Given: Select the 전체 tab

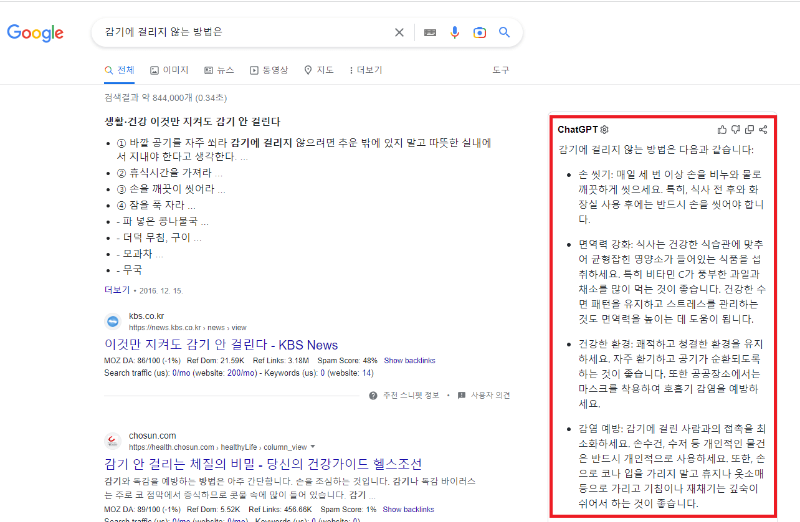Looking at the screenshot, I should coord(119,70).
